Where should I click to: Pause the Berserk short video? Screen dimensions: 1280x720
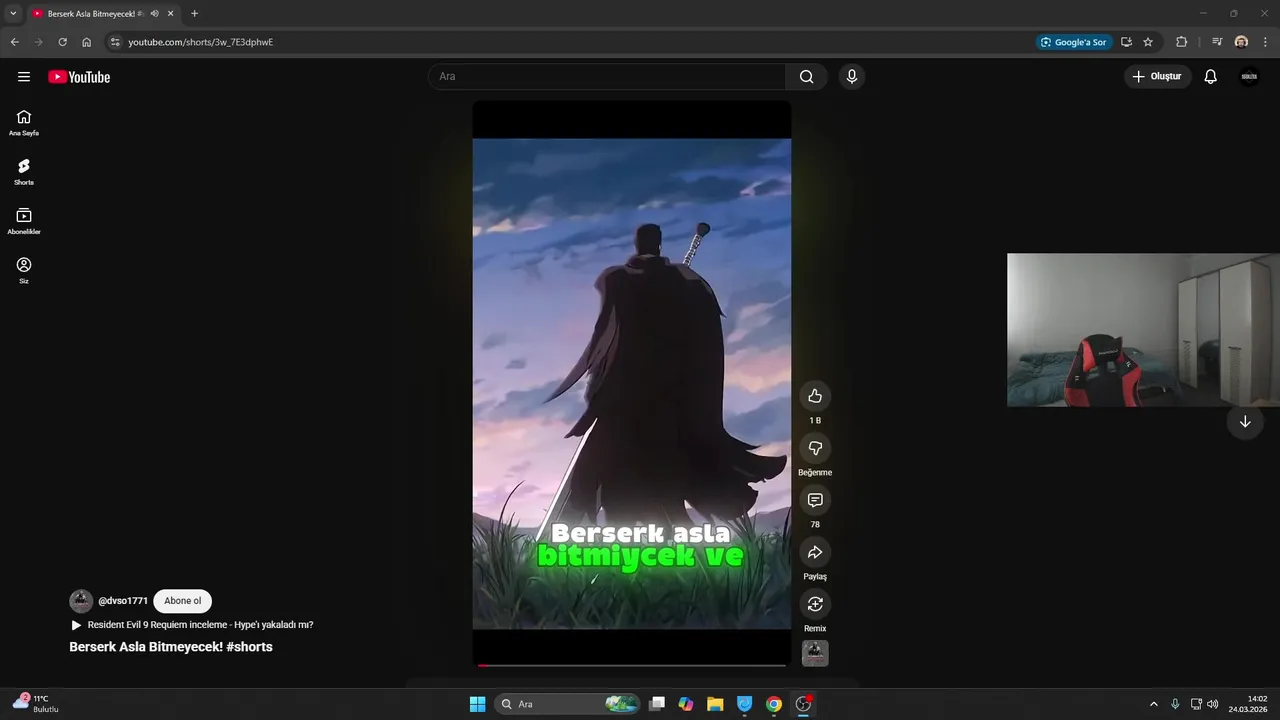[x=632, y=384]
